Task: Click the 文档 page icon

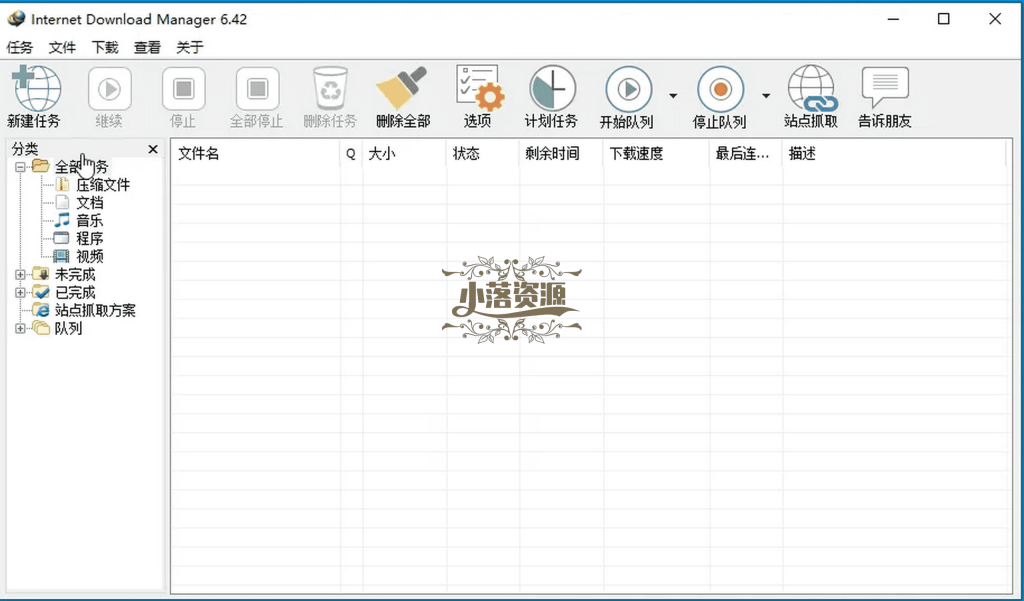Action: 62,203
